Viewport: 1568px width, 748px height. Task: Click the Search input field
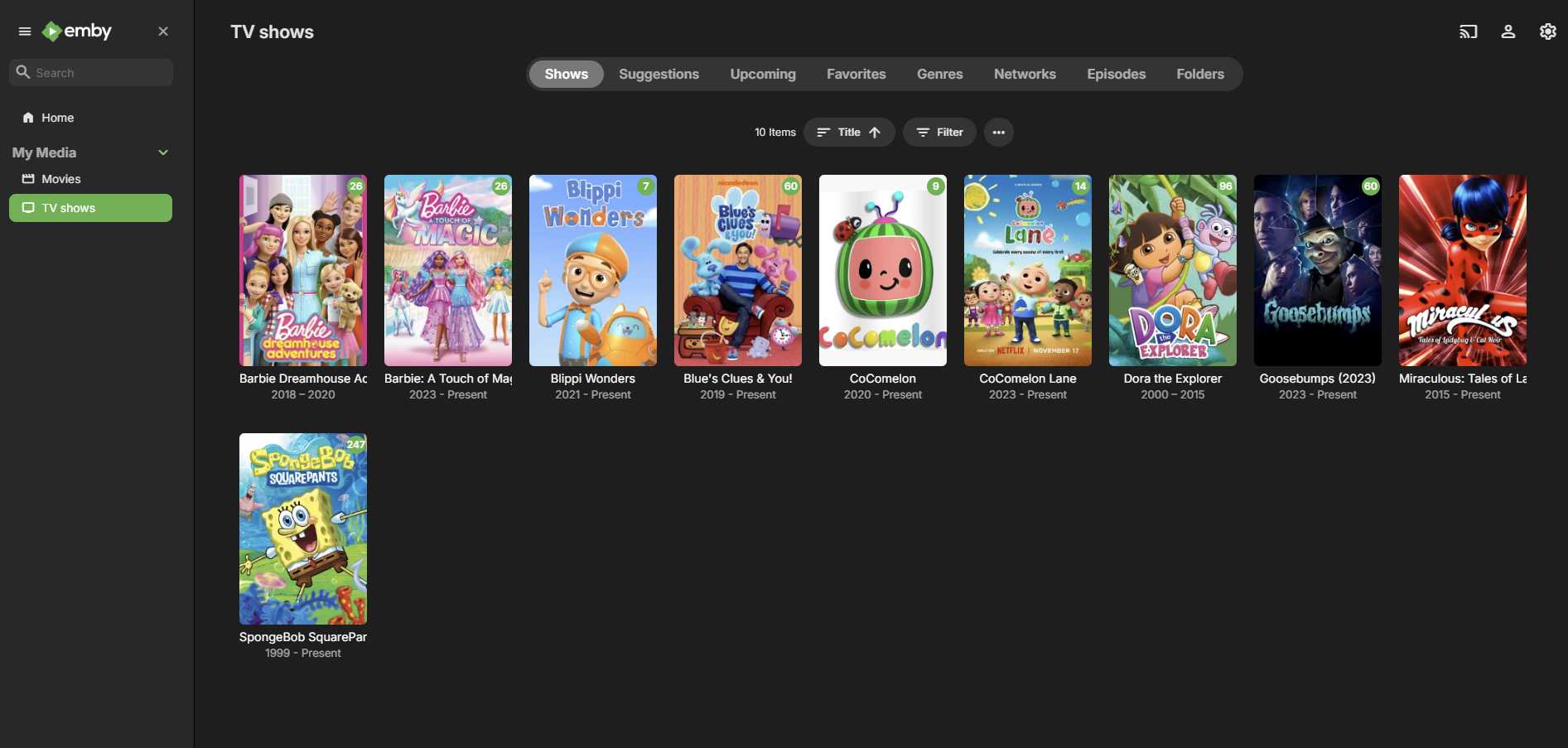tap(91, 73)
